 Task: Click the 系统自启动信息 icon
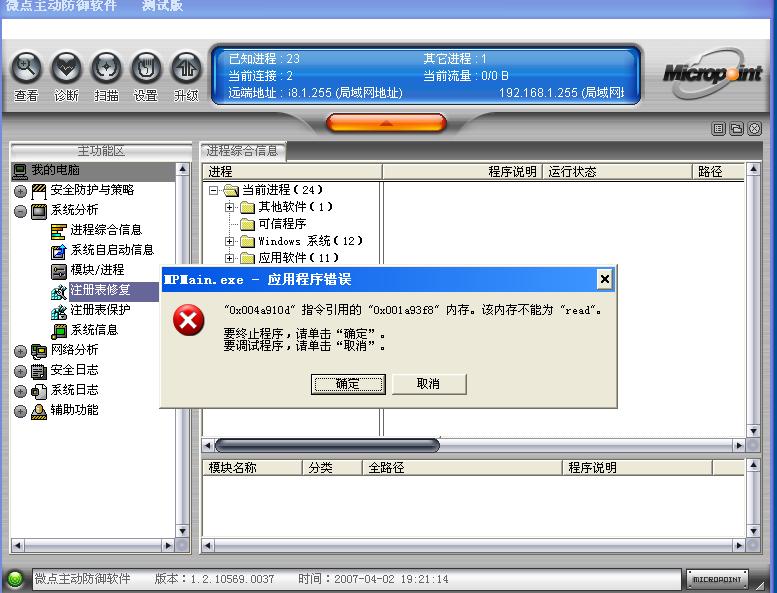58,251
